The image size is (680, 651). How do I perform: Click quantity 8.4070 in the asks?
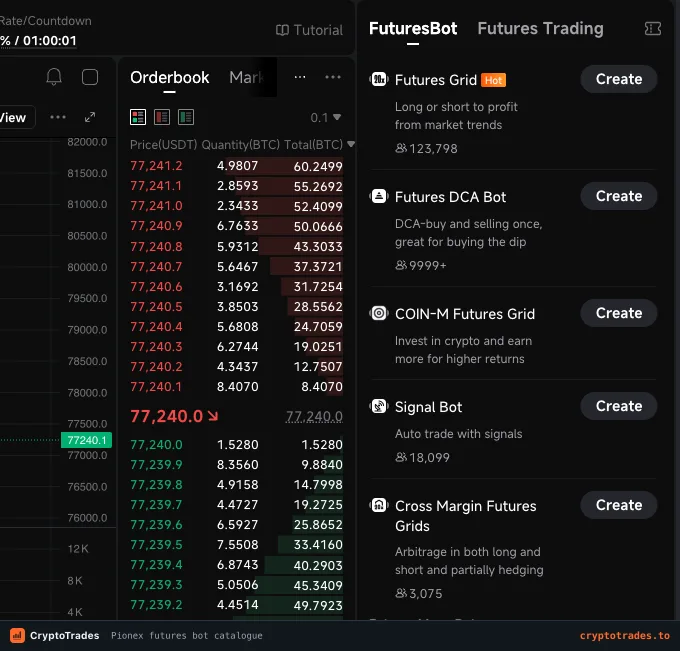(238, 386)
